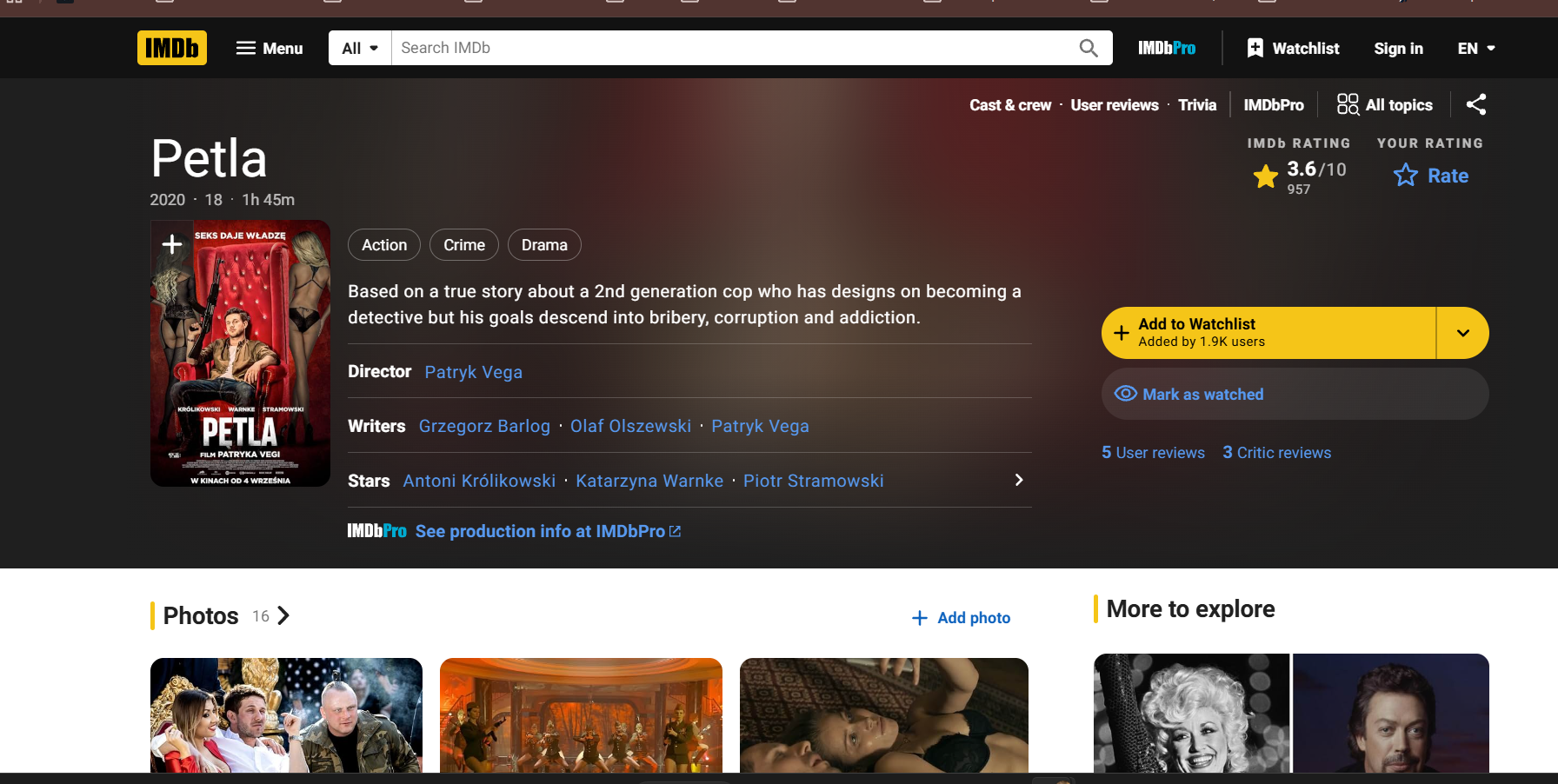Screen dimensions: 1558x784
Task: Select the Drama genre chip
Action: tap(544, 245)
